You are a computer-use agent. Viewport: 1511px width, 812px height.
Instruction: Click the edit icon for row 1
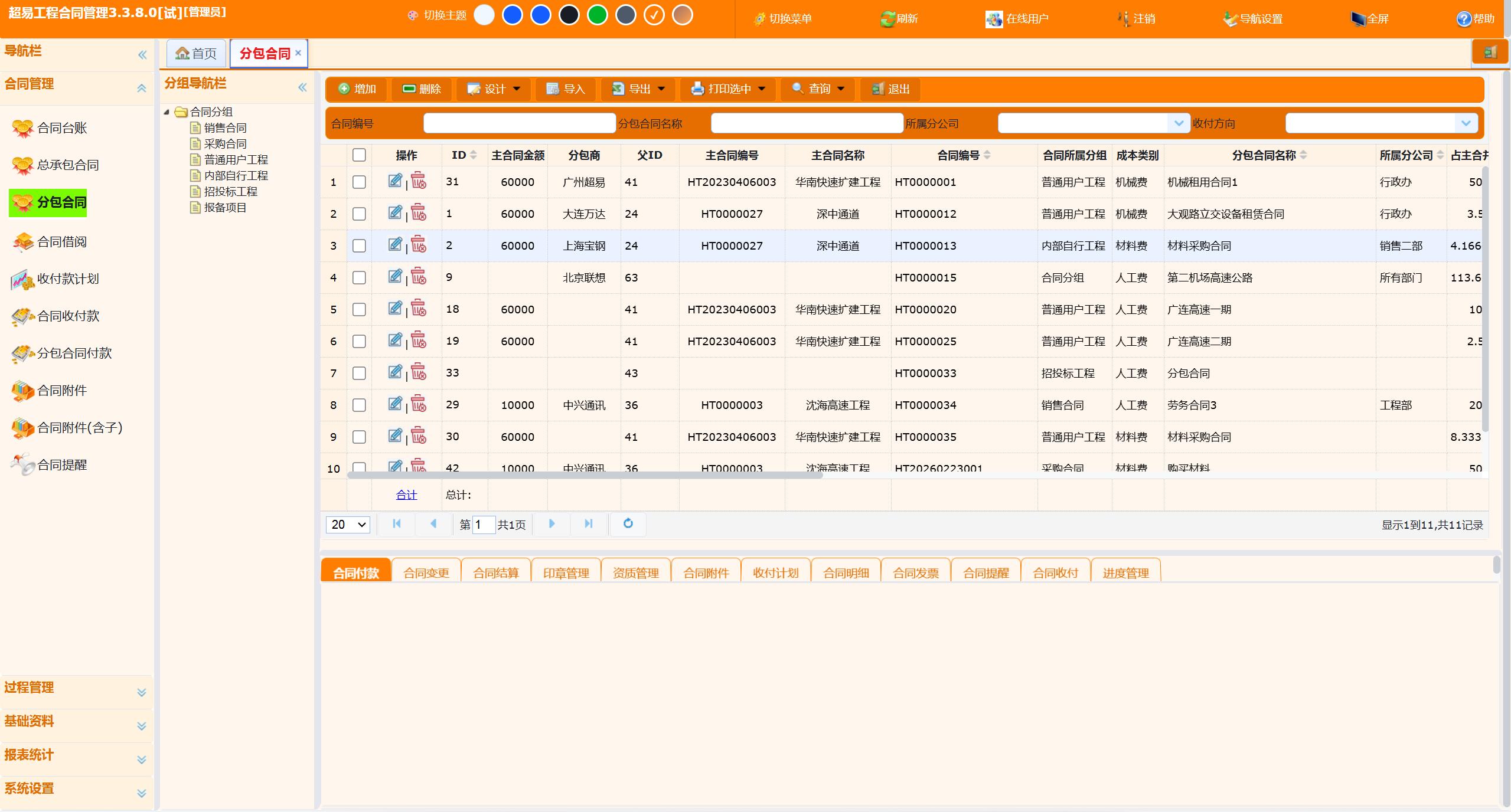click(394, 181)
